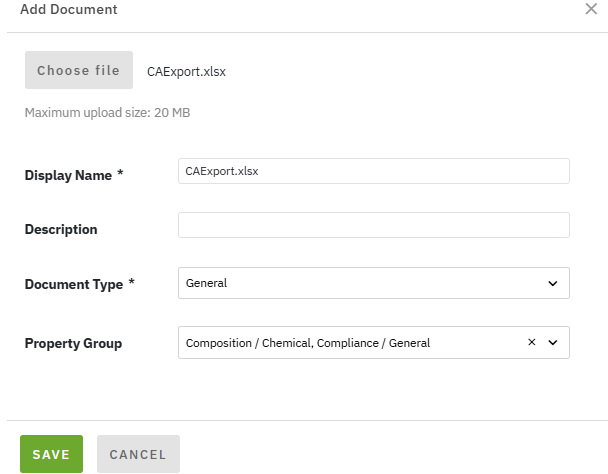
Task: Clear Property Group selections with the X icon
Action: click(x=532, y=342)
